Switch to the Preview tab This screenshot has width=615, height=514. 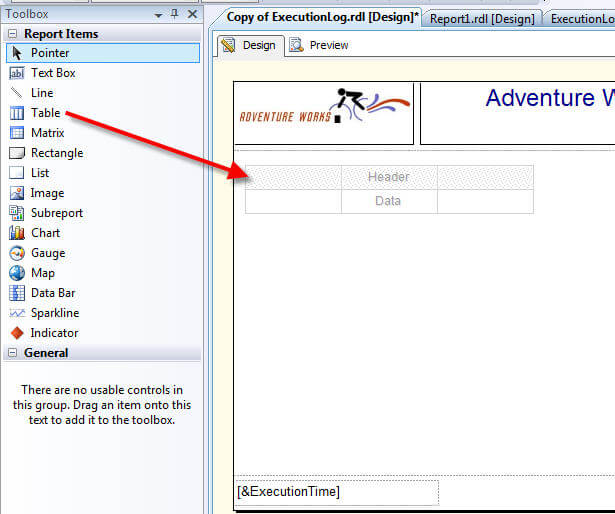pyautogui.click(x=319, y=46)
